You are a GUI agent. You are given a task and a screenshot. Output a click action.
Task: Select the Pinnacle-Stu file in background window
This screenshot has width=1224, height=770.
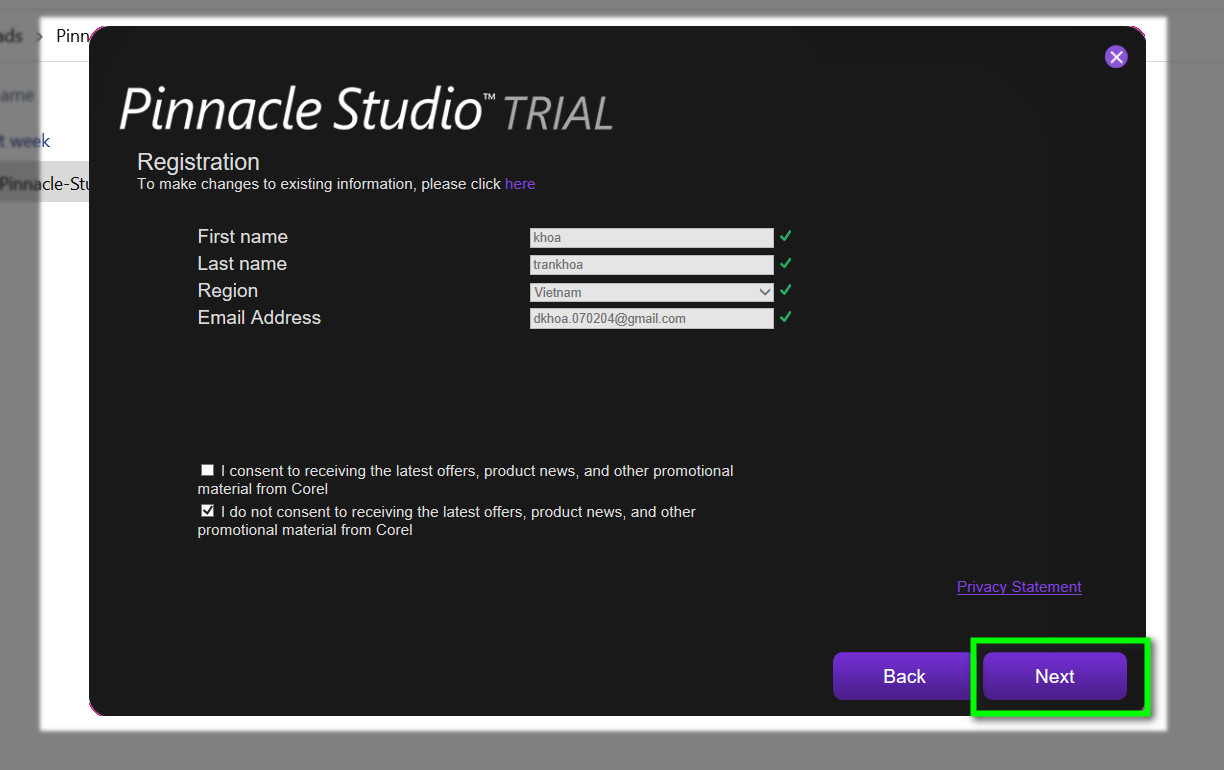tap(44, 184)
